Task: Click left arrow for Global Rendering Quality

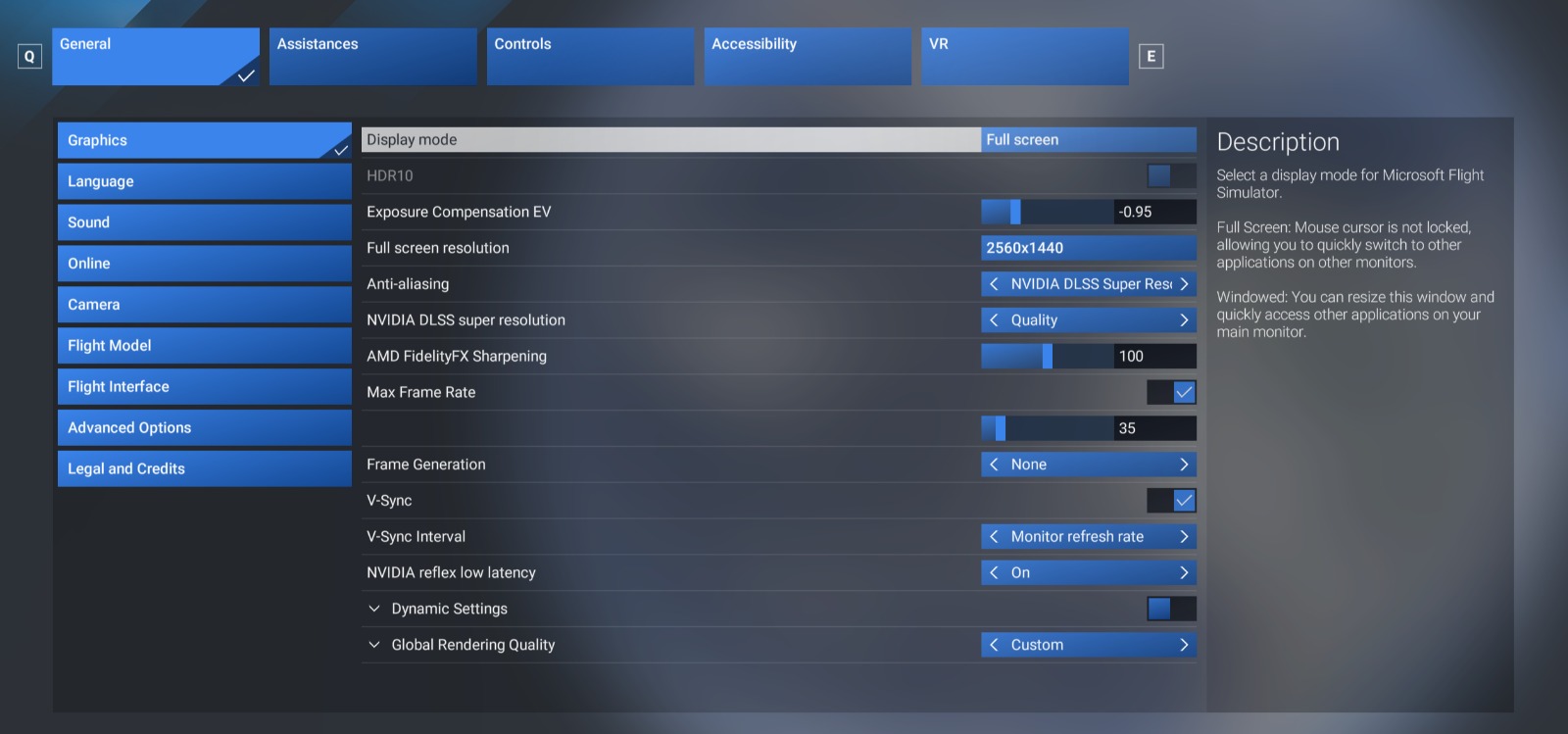Action: pyautogui.click(x=994, y=645)
